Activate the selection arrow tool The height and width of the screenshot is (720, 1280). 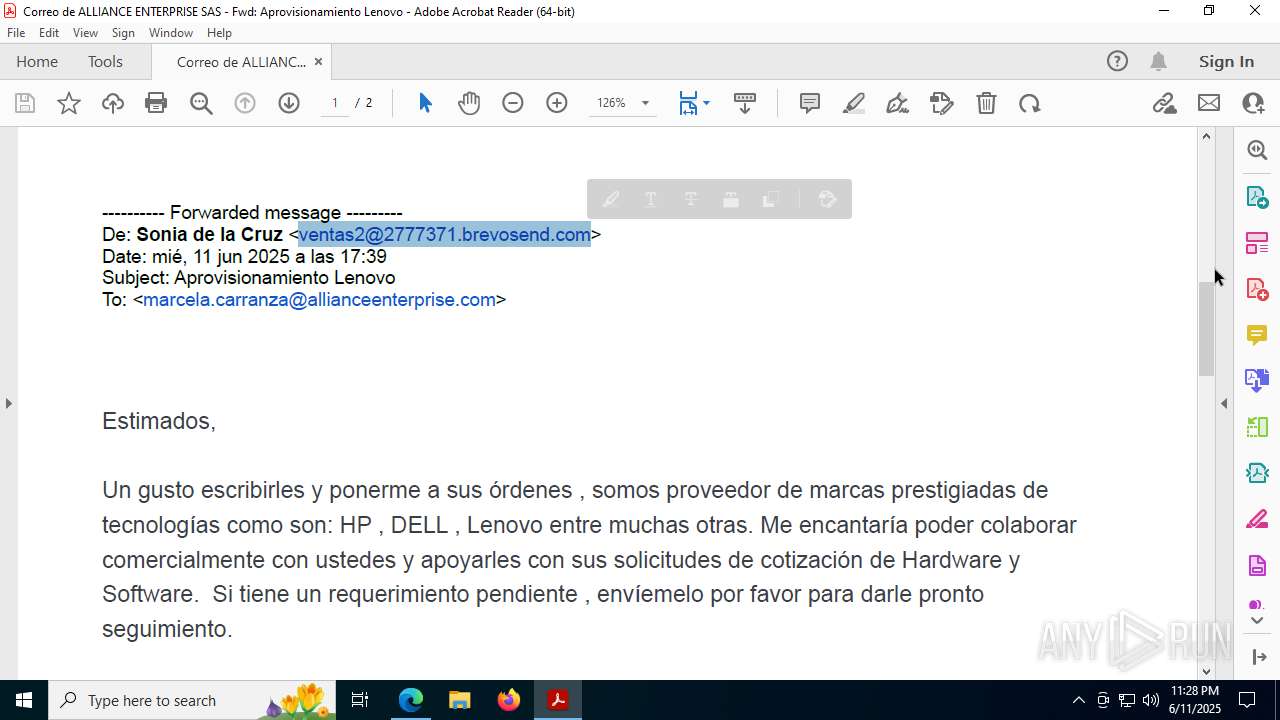425,103
